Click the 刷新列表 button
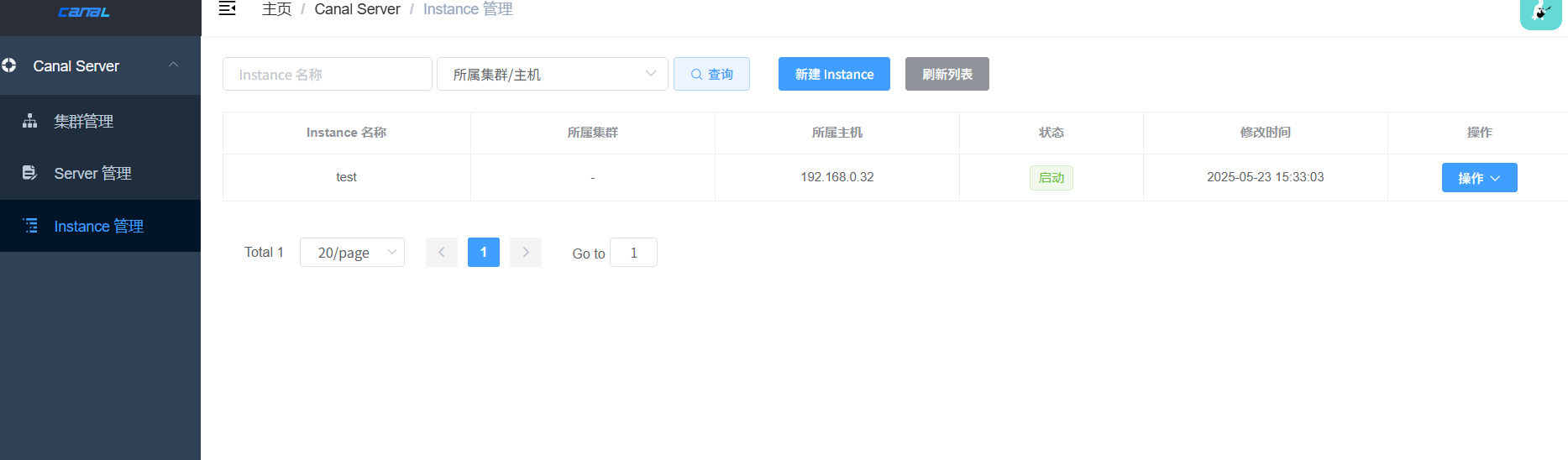The image size is (1568, 460). pyautogui.click(x=947, y=74)
